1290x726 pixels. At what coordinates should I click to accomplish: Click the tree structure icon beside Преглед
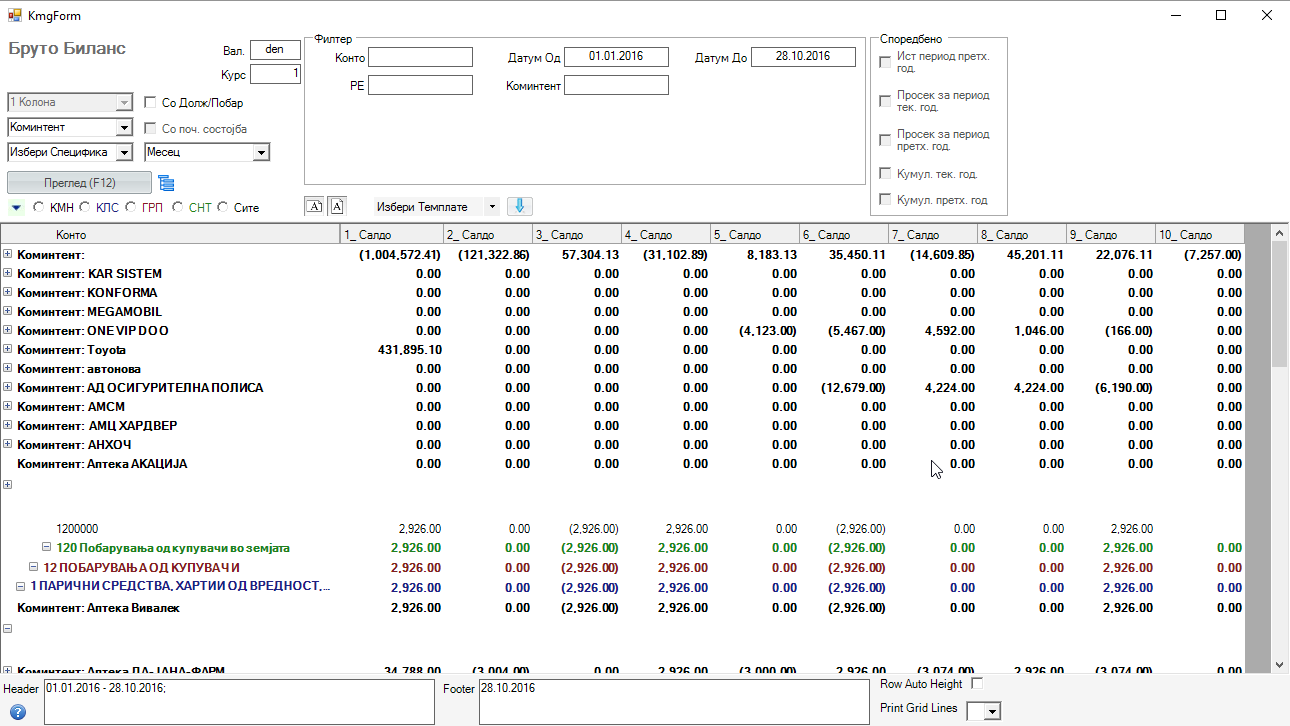[x=166, y=182]
